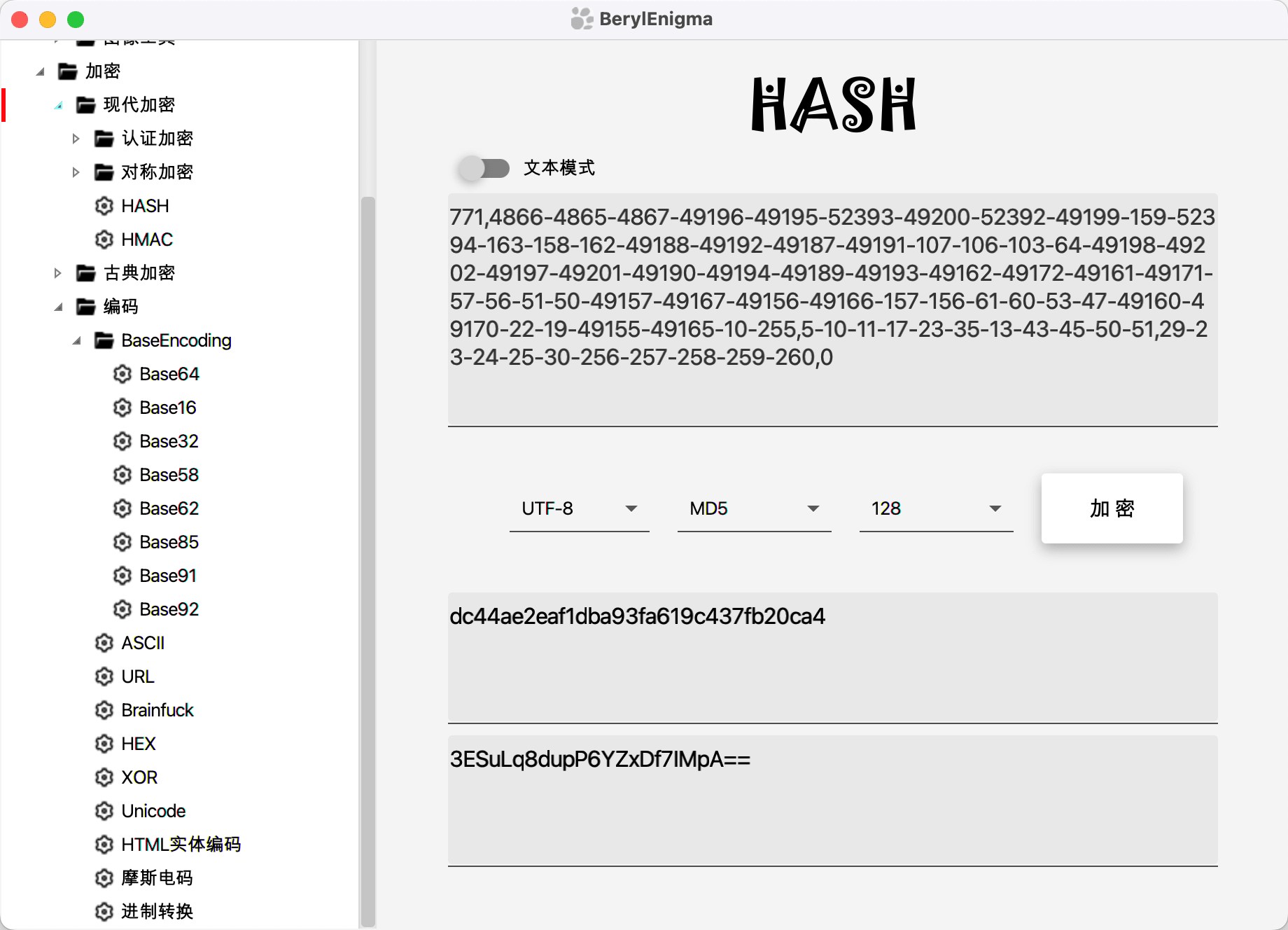Open the MD5 algorithm dropdown
The width and height of the screenshot is (1288, 930).
pos(754,508)
